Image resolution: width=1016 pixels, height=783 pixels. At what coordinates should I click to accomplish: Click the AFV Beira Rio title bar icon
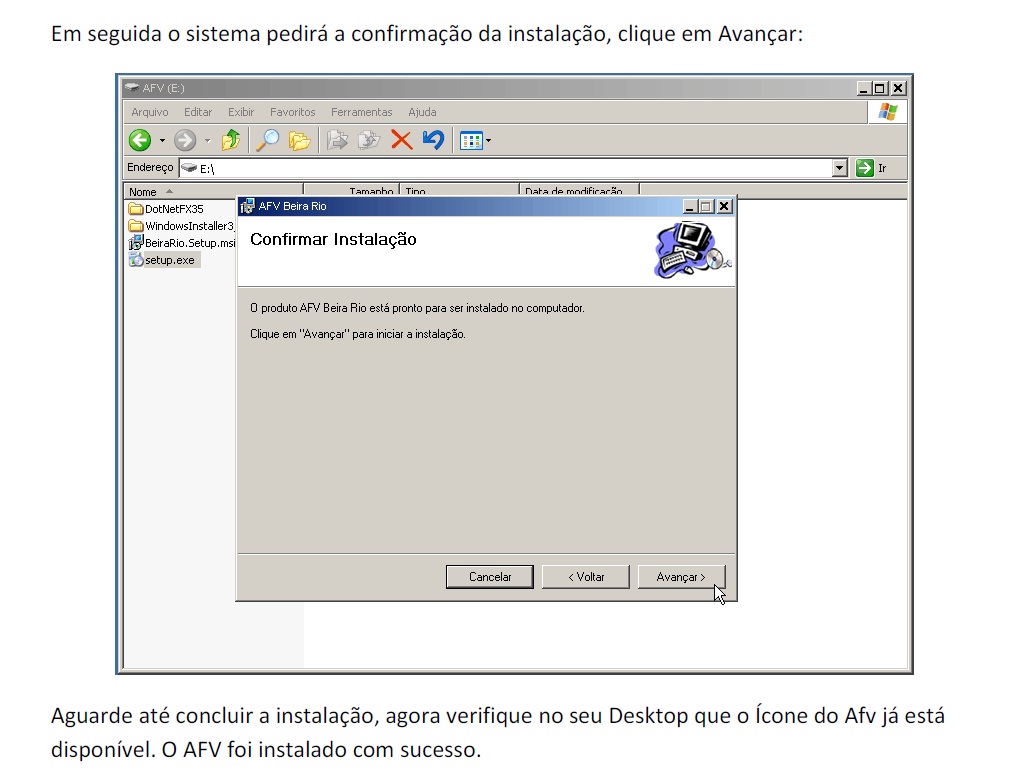[247, 206]
